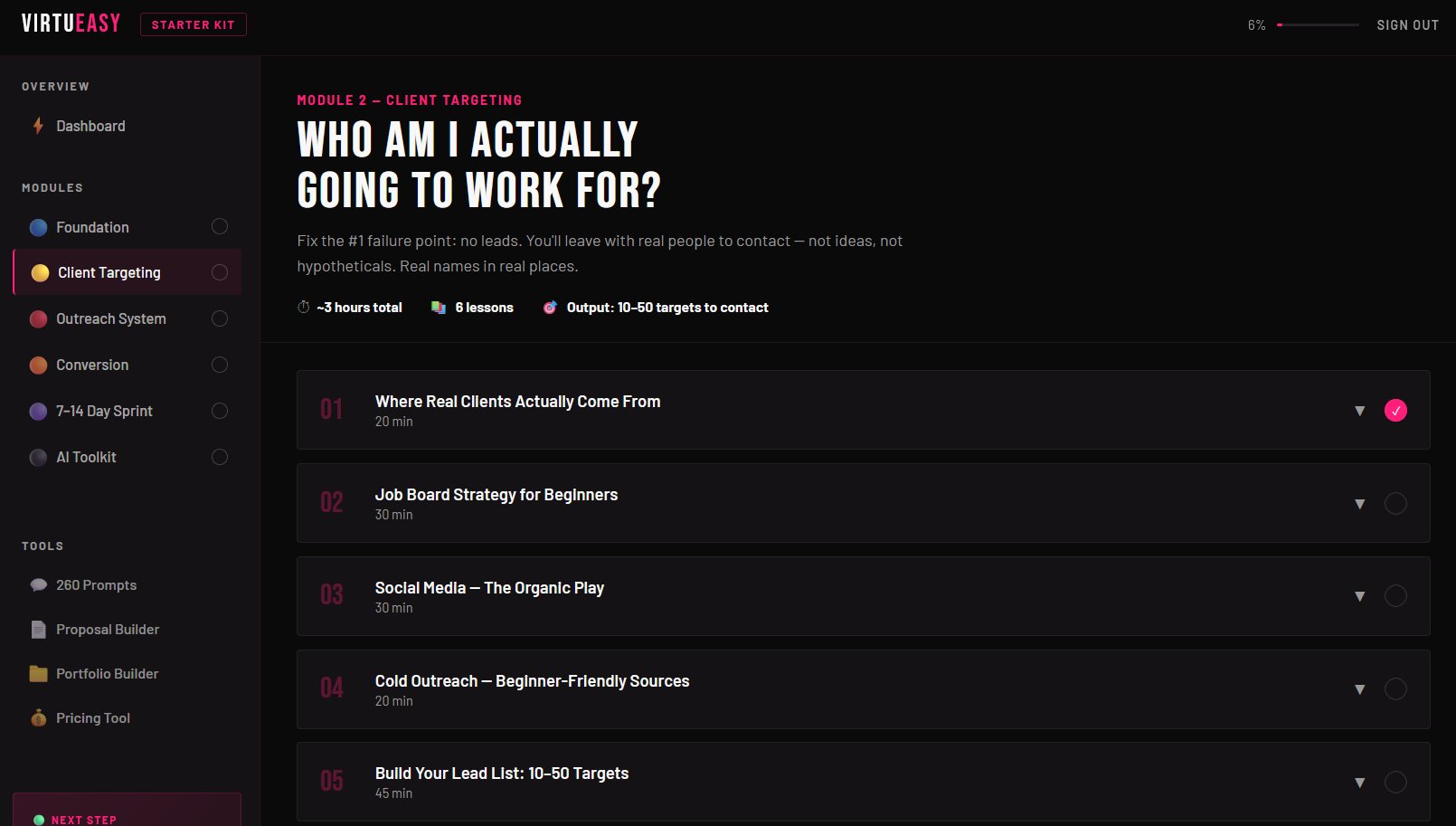Image resolution: width=1456 pixels, height=826 pixels.
Task: Toggle AI Toolkit completion circle
Action: coord(220,457)
